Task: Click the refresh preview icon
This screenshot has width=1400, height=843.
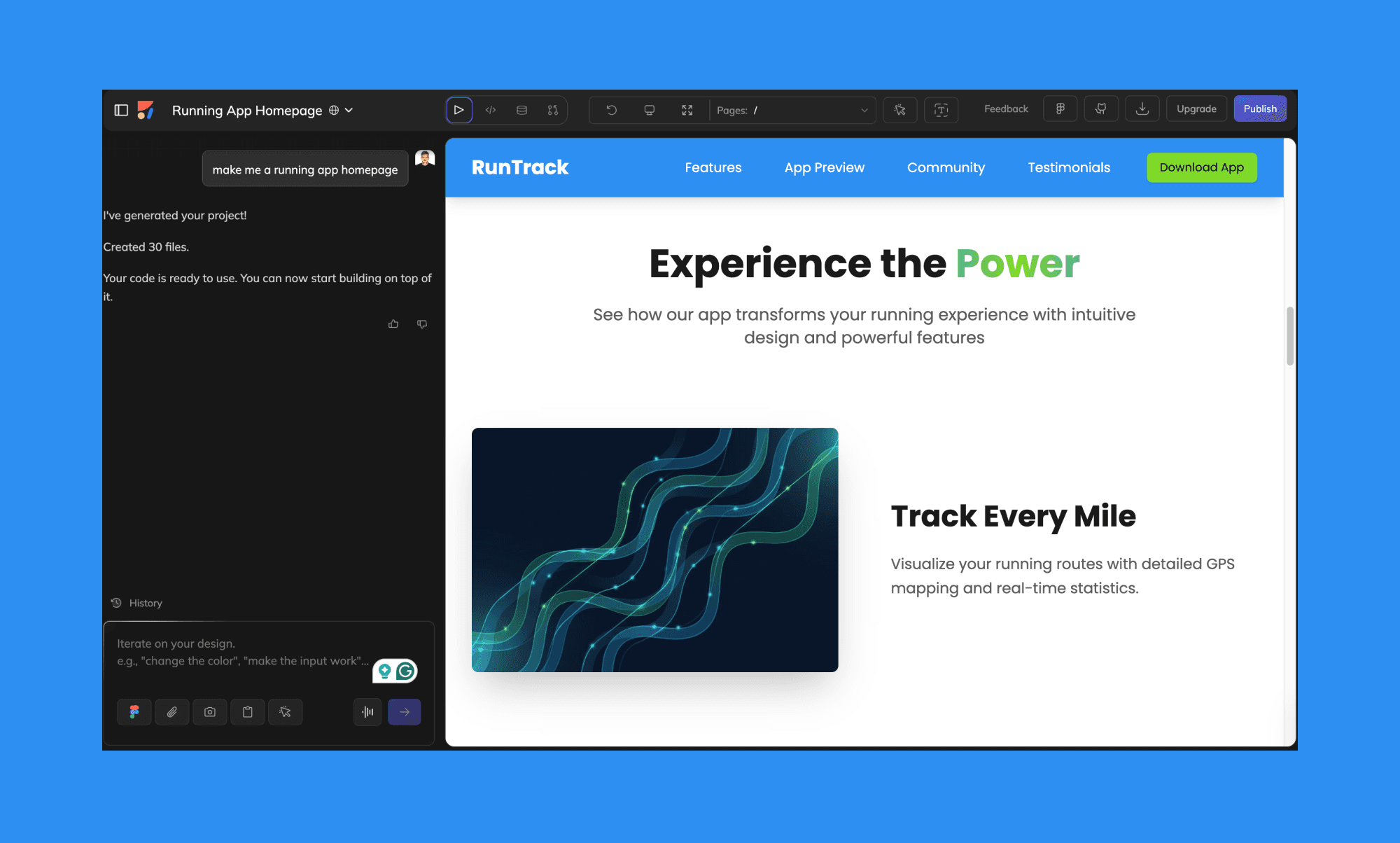Action: tap(611, 110)
